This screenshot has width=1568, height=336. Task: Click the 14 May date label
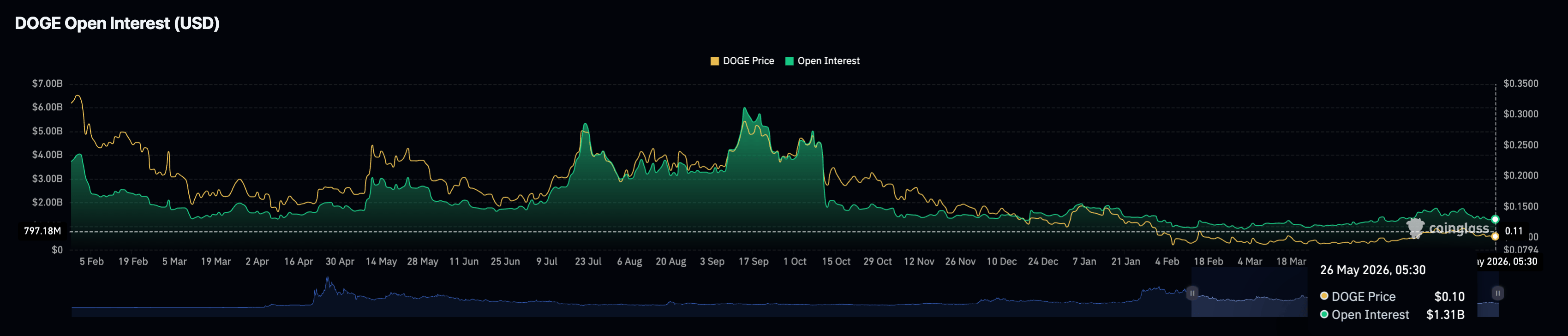382,261
